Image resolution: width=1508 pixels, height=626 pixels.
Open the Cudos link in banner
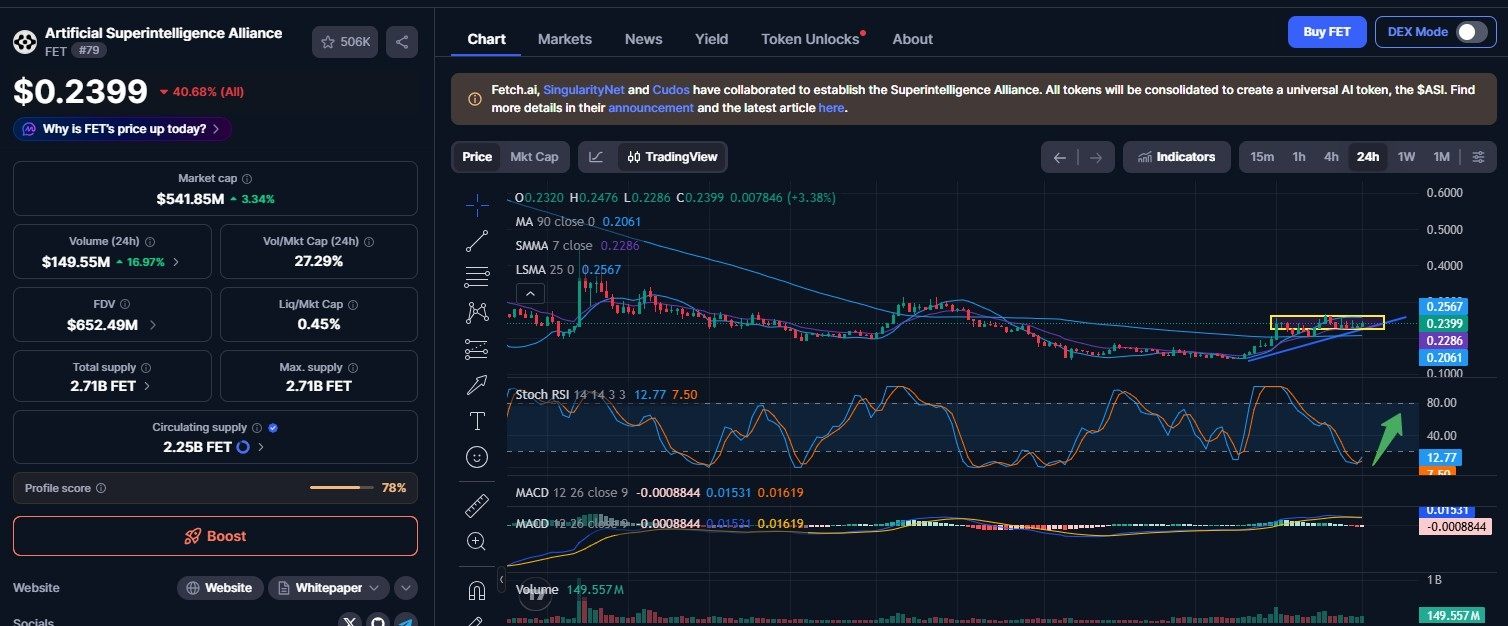pyautogui.click(x=671, y=90)
